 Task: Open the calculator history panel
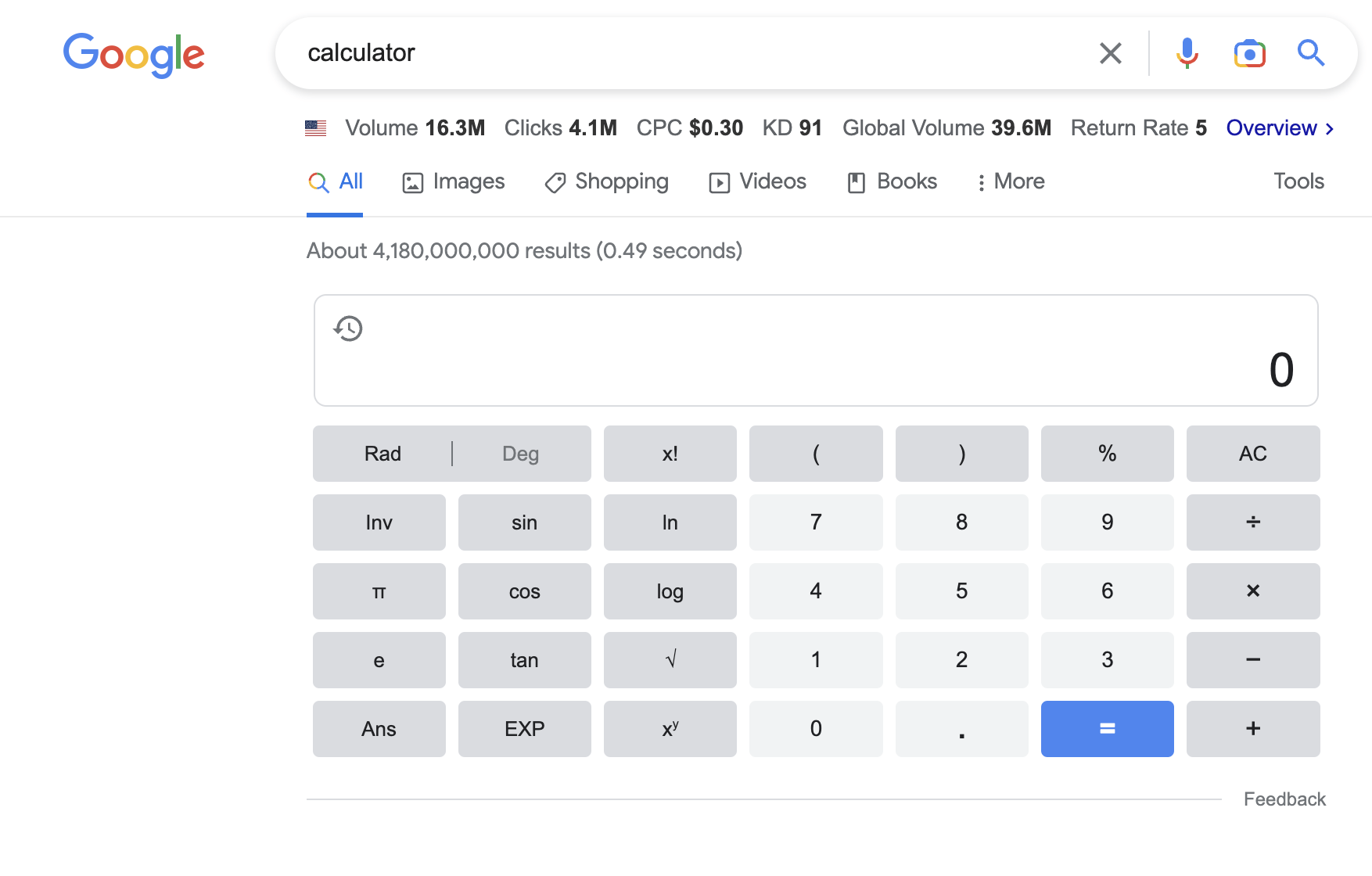pos(348,328)
